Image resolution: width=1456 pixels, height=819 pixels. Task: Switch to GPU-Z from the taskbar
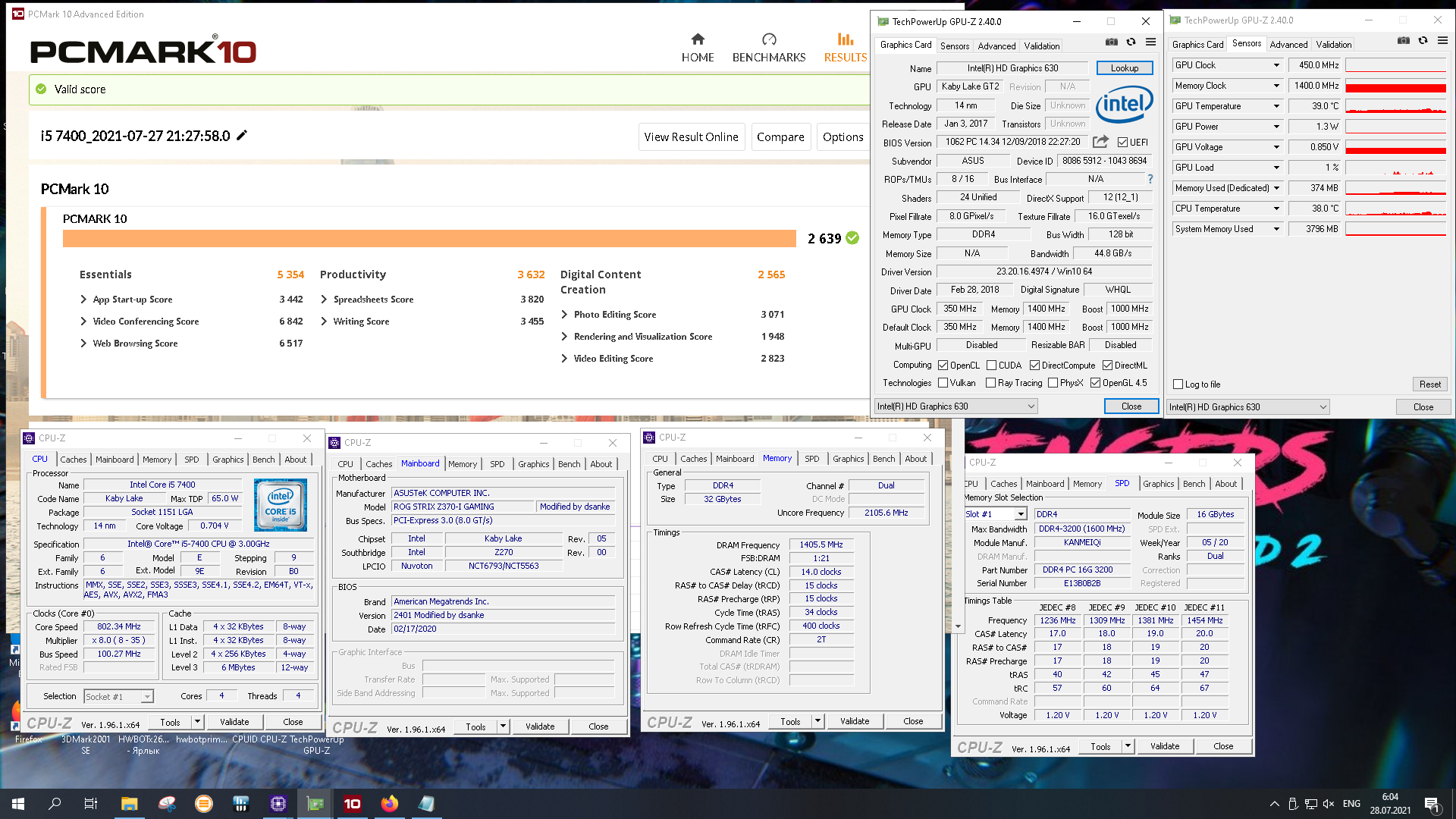[x=315, y=804]
